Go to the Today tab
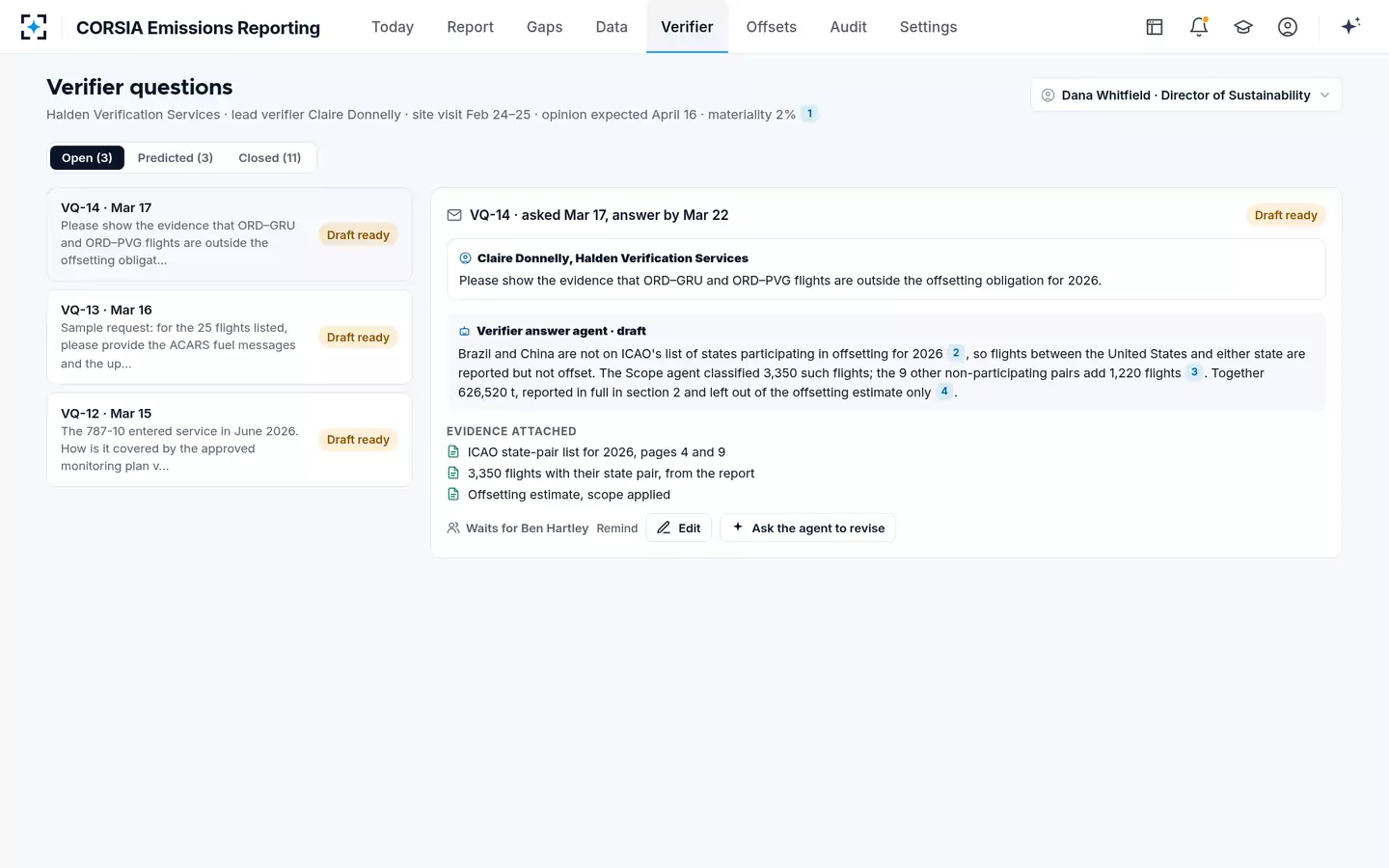This screenshot has width=1389, height=868. [x=393, y=27]
